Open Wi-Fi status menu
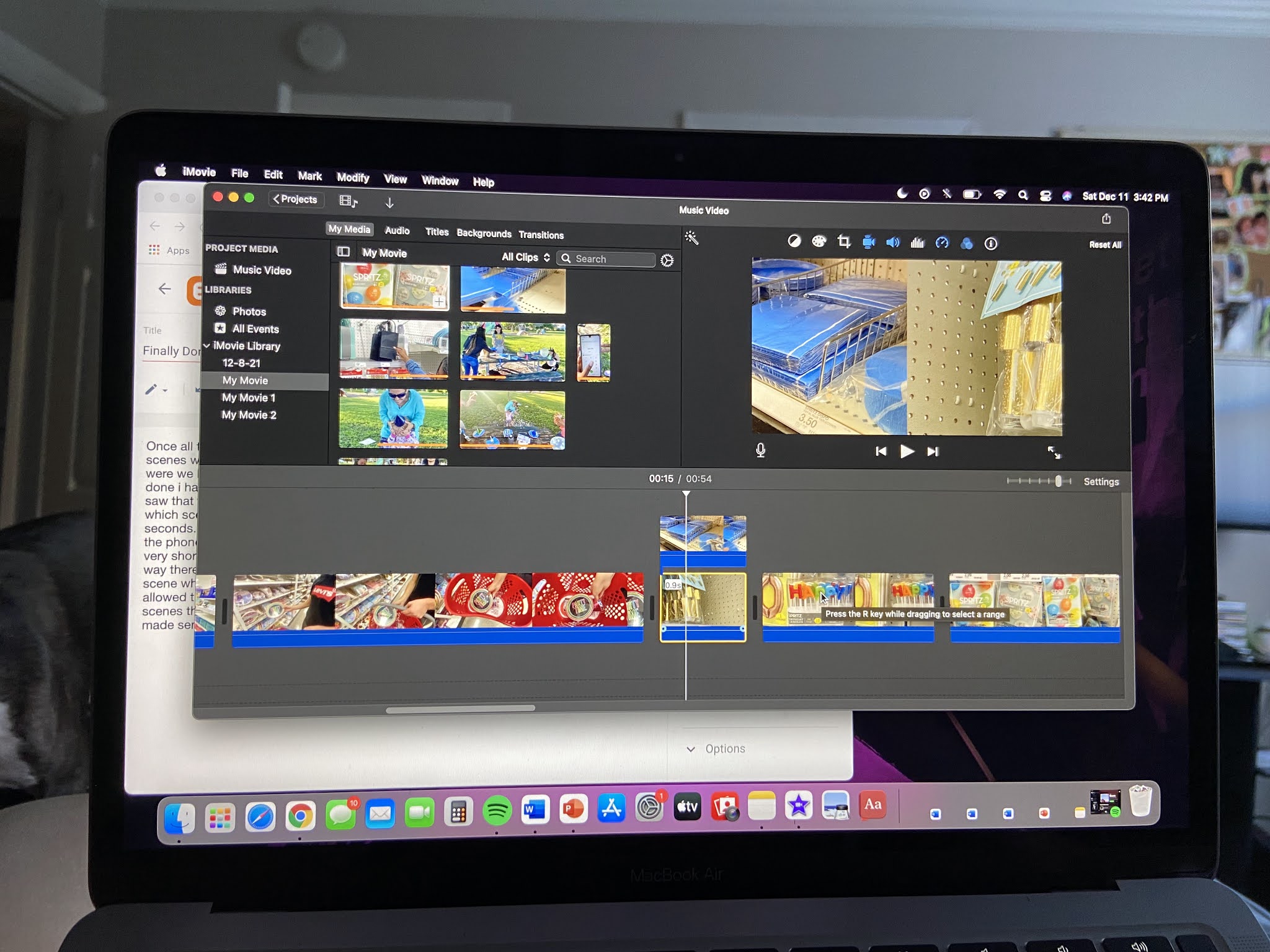Image resolution: width=1270 pixels, height=952 pixels. click(x=999, y=195)
